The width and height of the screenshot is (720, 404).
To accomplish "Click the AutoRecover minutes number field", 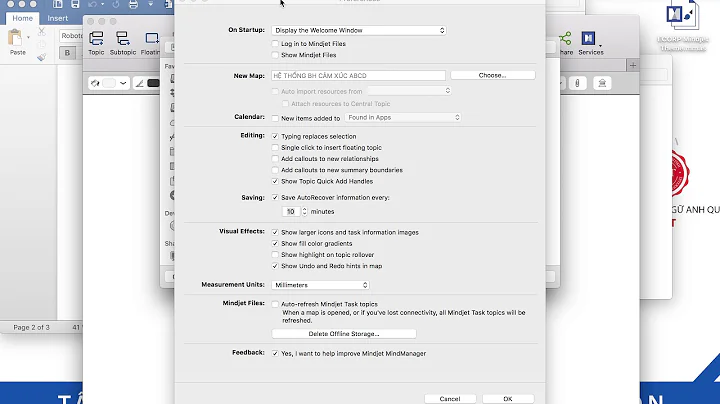I will point(291,211).
